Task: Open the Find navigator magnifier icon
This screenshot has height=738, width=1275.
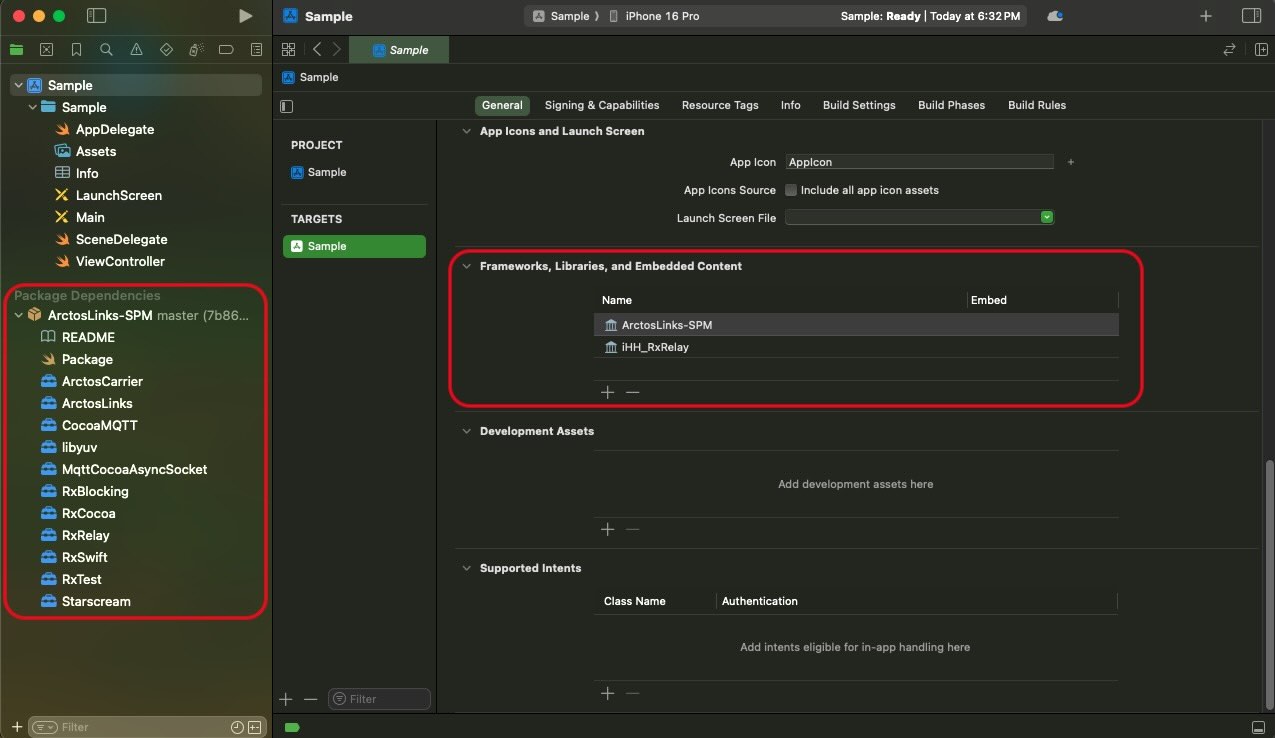Action: pyautogui.click(x=106, y=50)
